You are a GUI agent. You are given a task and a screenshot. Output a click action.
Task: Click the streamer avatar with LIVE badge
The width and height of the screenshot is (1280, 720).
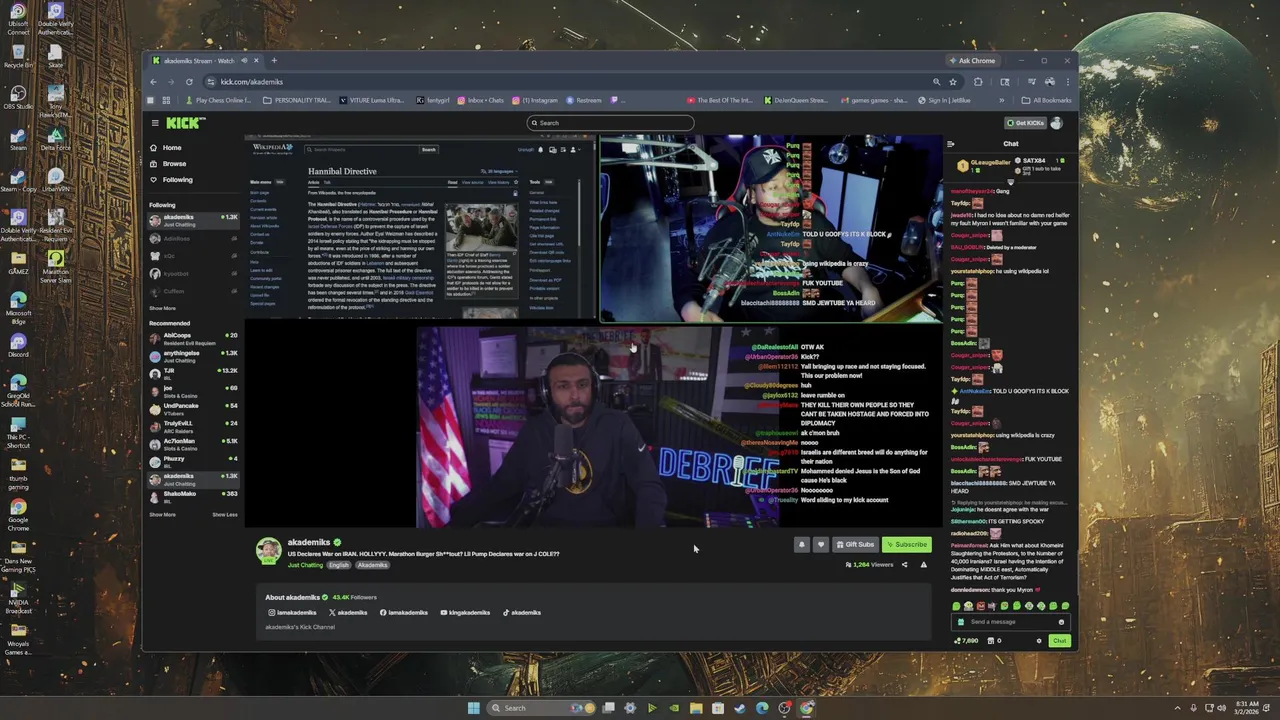pyautogui.click(x=269, y=551)
